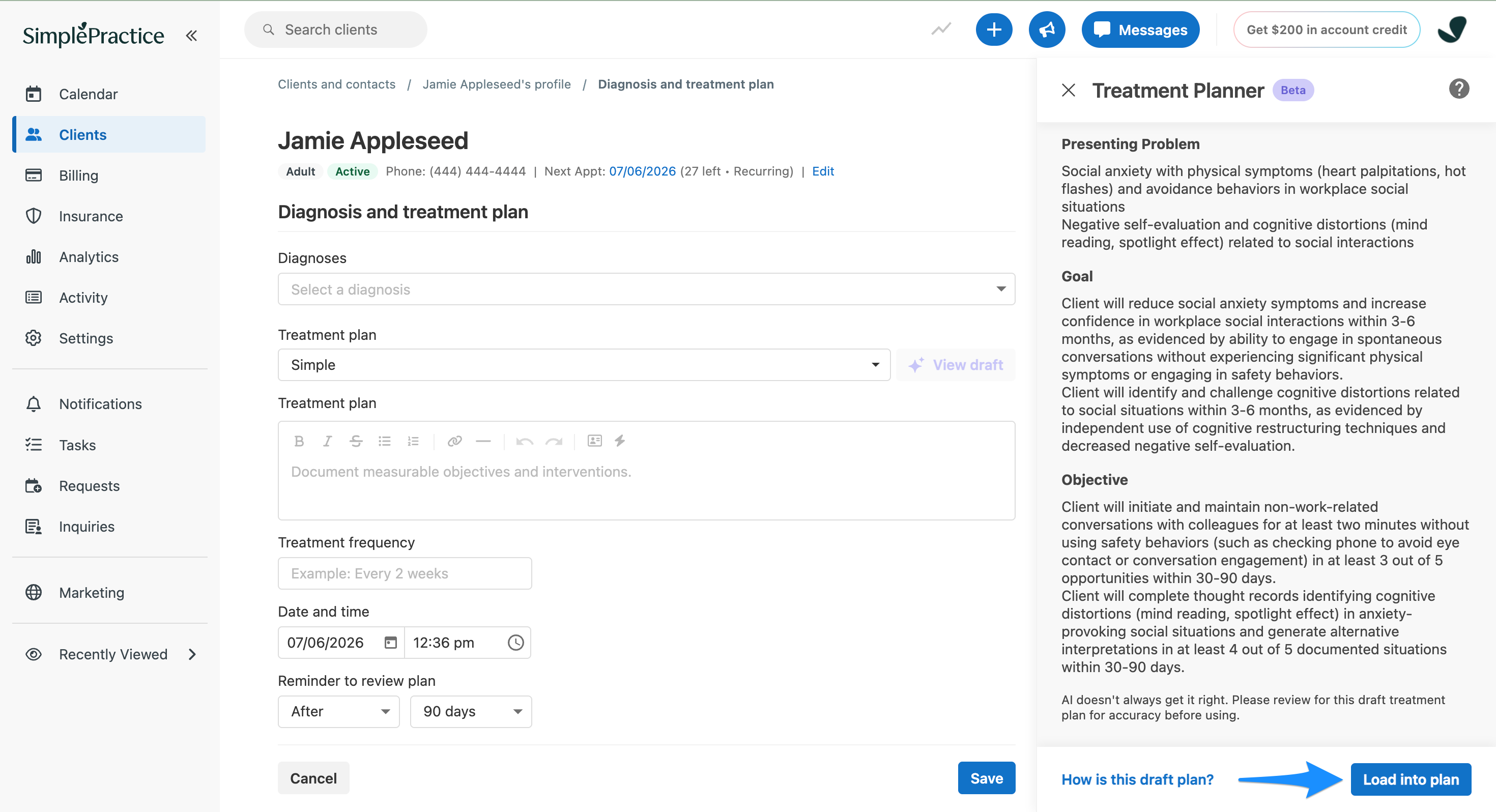Click the Search clients field
The width and height of the screenshot is (1496, 812).
pos(336,30)
